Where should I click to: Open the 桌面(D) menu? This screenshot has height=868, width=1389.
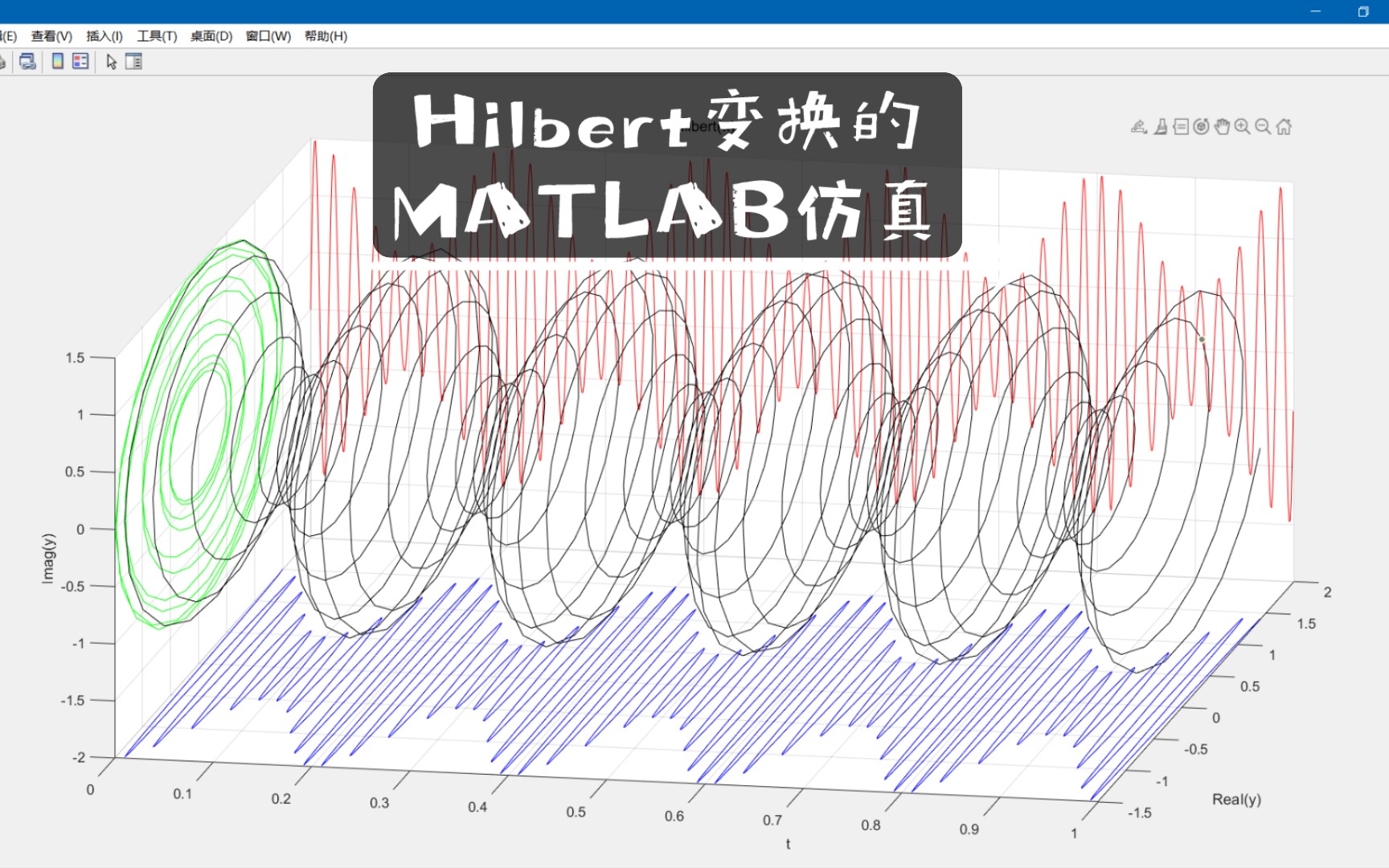click(x=211, y=36)
